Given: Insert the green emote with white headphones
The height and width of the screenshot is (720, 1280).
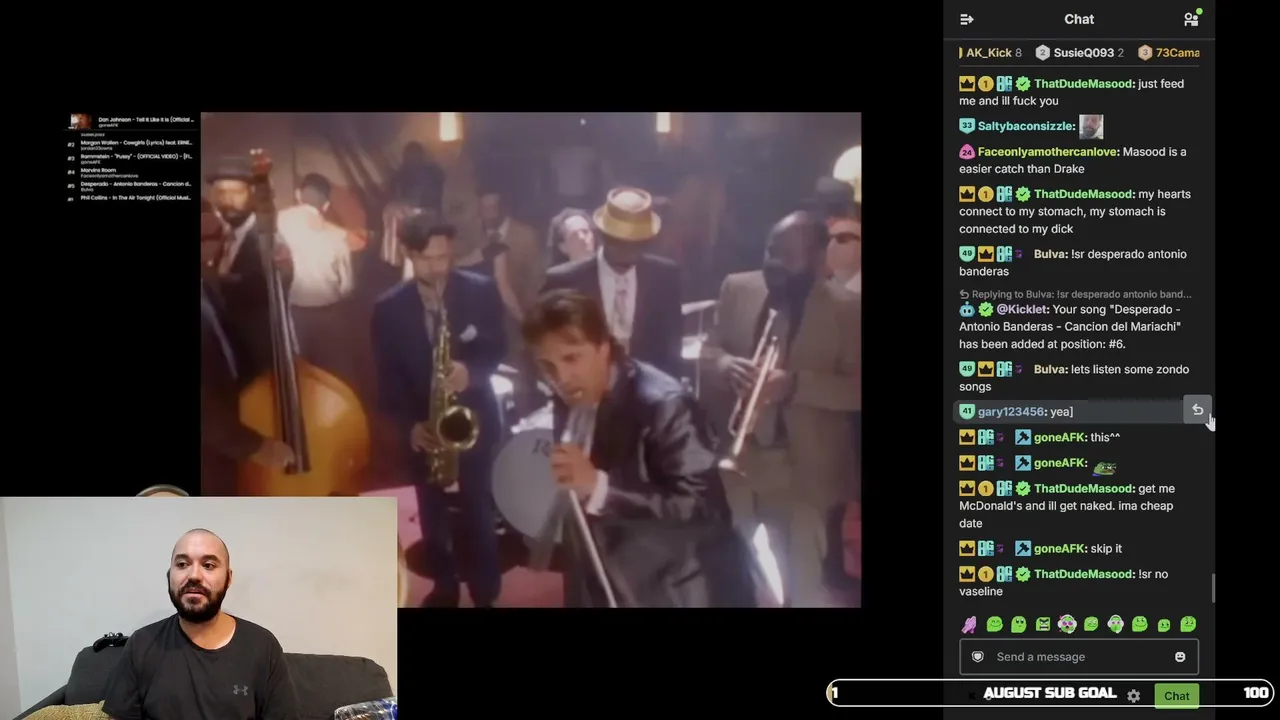Looking at the screenshot, I should coord(1115,625).
